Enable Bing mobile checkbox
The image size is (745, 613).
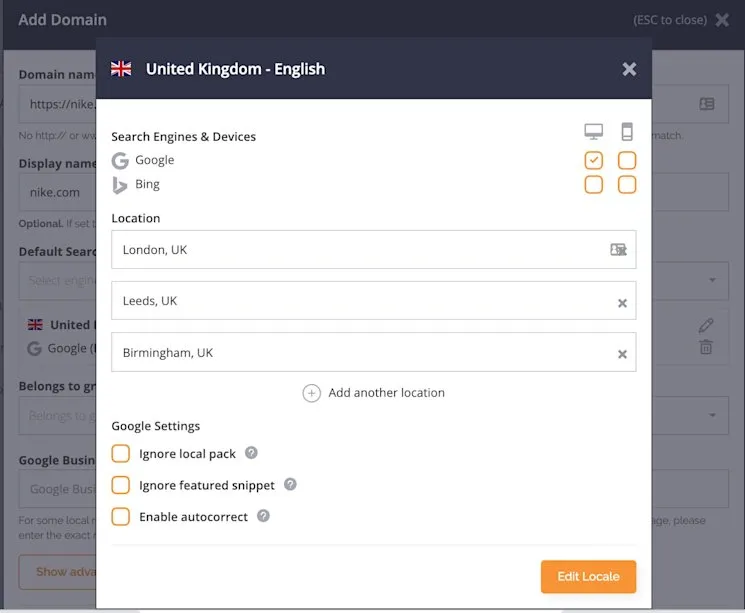click(x=627, y=184)
